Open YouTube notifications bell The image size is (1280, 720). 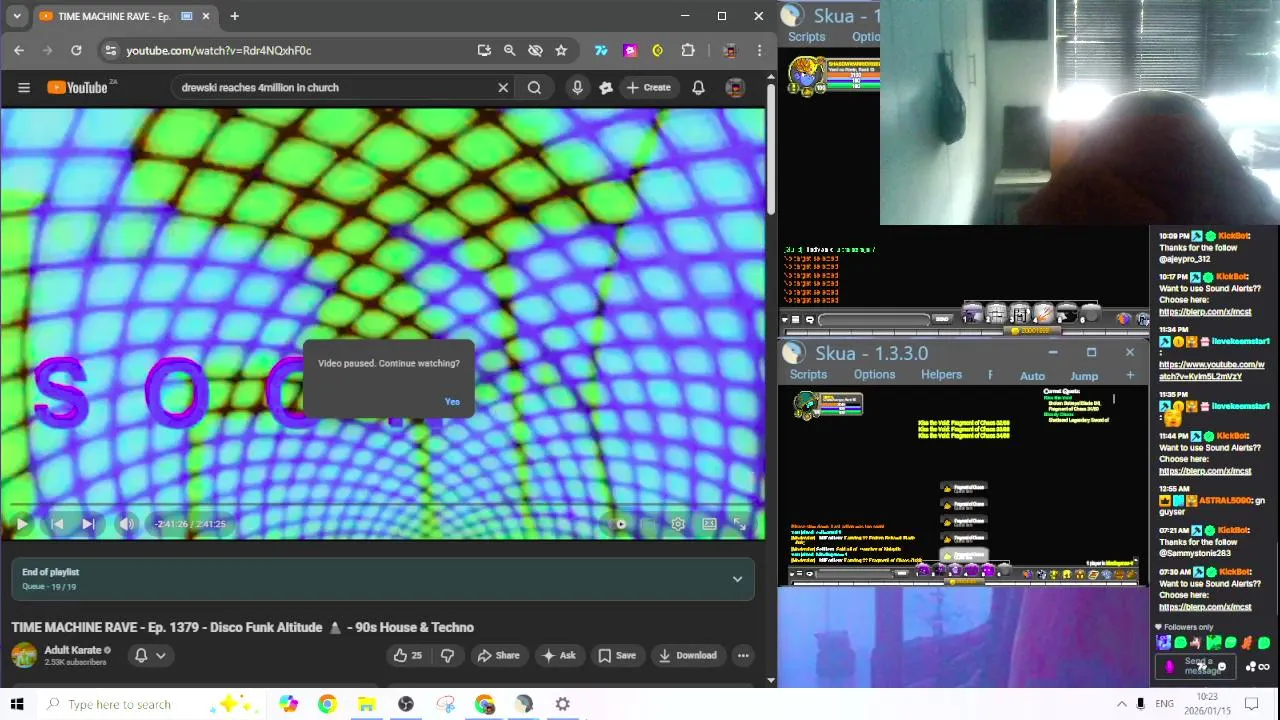698,88
